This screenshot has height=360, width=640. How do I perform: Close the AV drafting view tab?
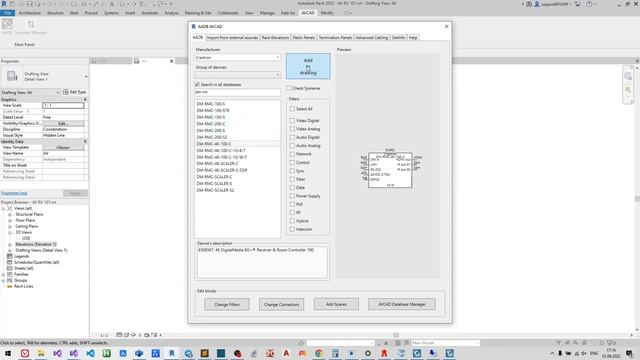tap(171, 61)
